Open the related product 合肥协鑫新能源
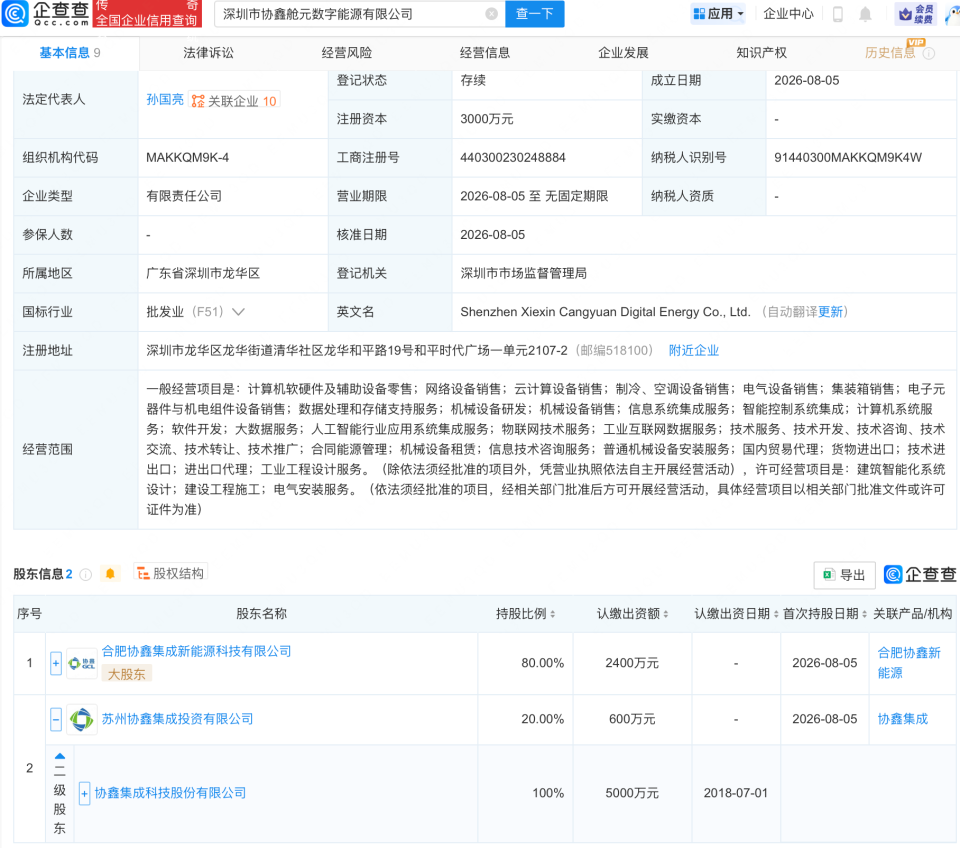960x848 pixels. click(909, 662)
